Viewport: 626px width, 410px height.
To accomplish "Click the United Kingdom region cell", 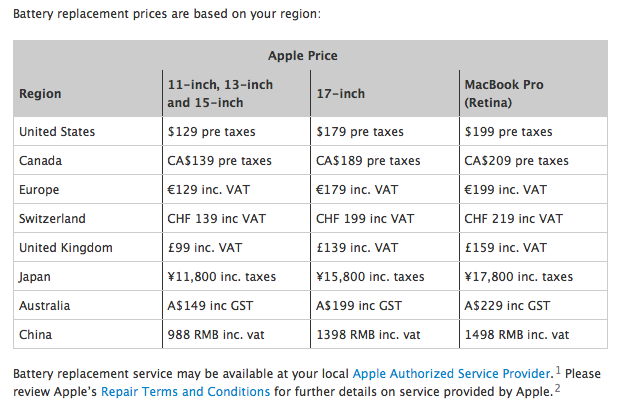I will [66, 248].
